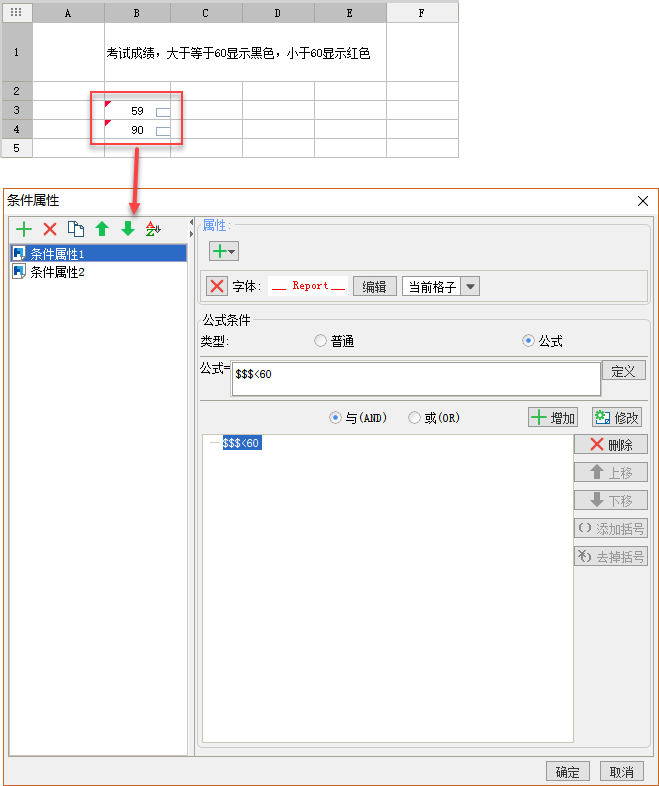Click the 修改 button

coord(617,418)
